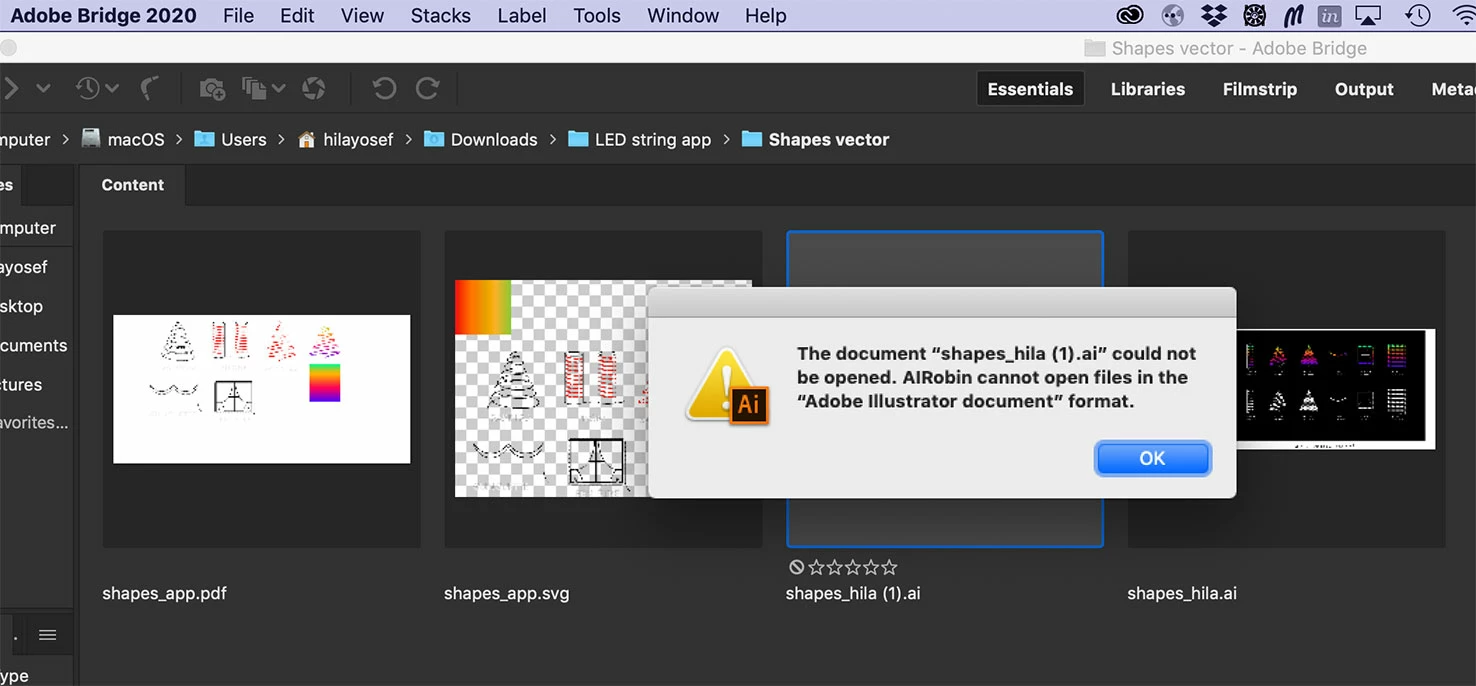
Task: Expand chevron after Downloads in path bar
Action: tap(553, 140)
